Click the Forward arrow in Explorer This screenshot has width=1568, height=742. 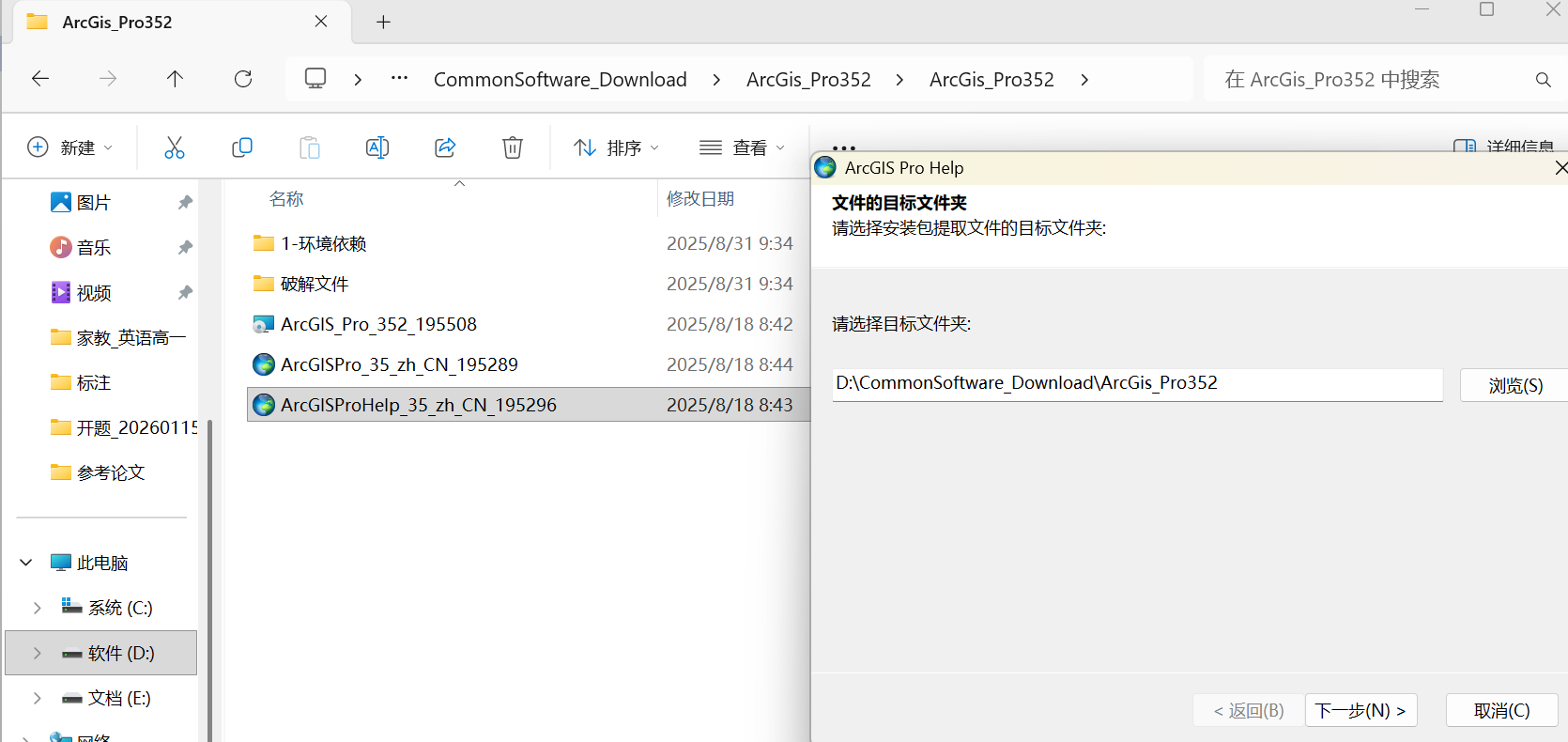(x=108, y=79)
